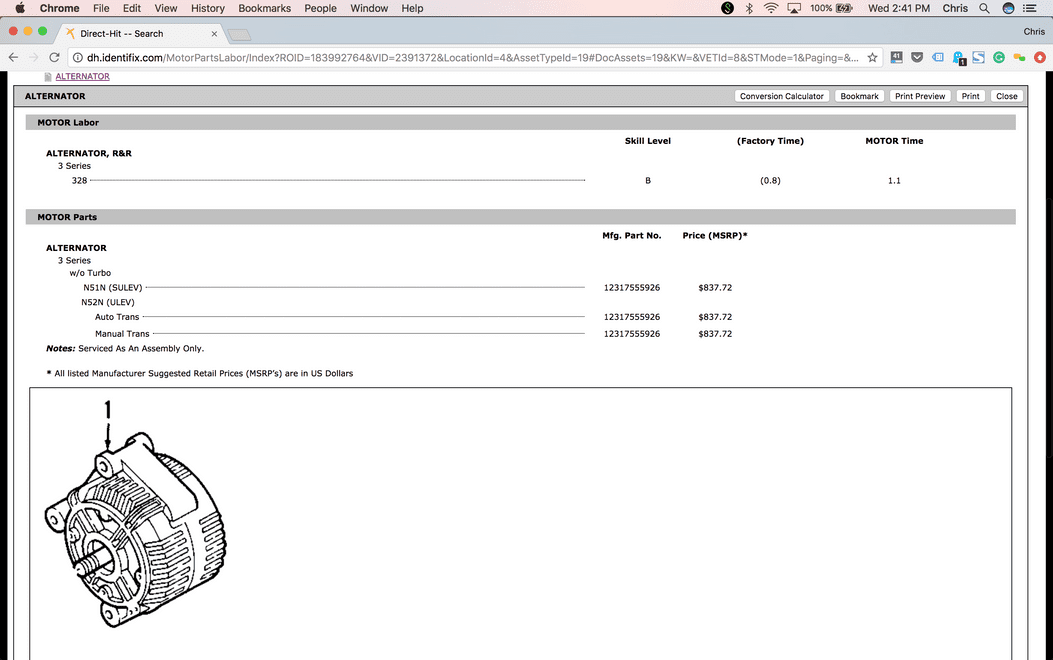
Task: Open the macOS Spotlight search icon
Action: point(984,8)
